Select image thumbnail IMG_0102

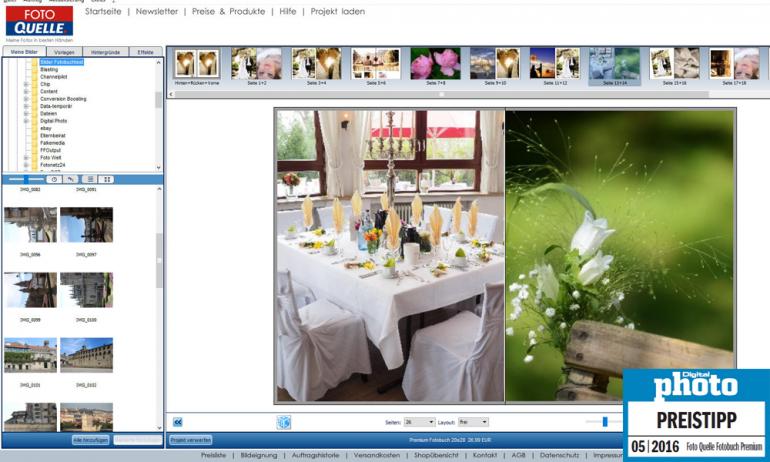(x=86, y=354)
